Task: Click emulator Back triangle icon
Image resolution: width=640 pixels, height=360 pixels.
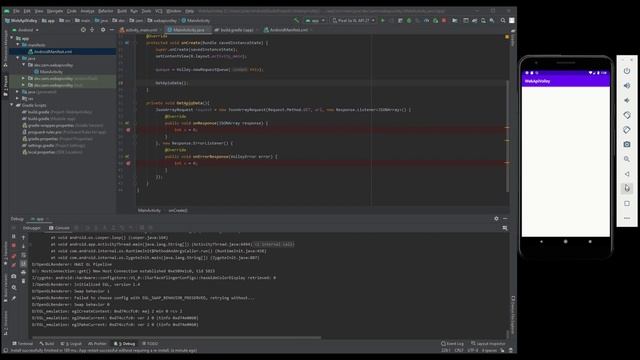Action: coord(627,174)
